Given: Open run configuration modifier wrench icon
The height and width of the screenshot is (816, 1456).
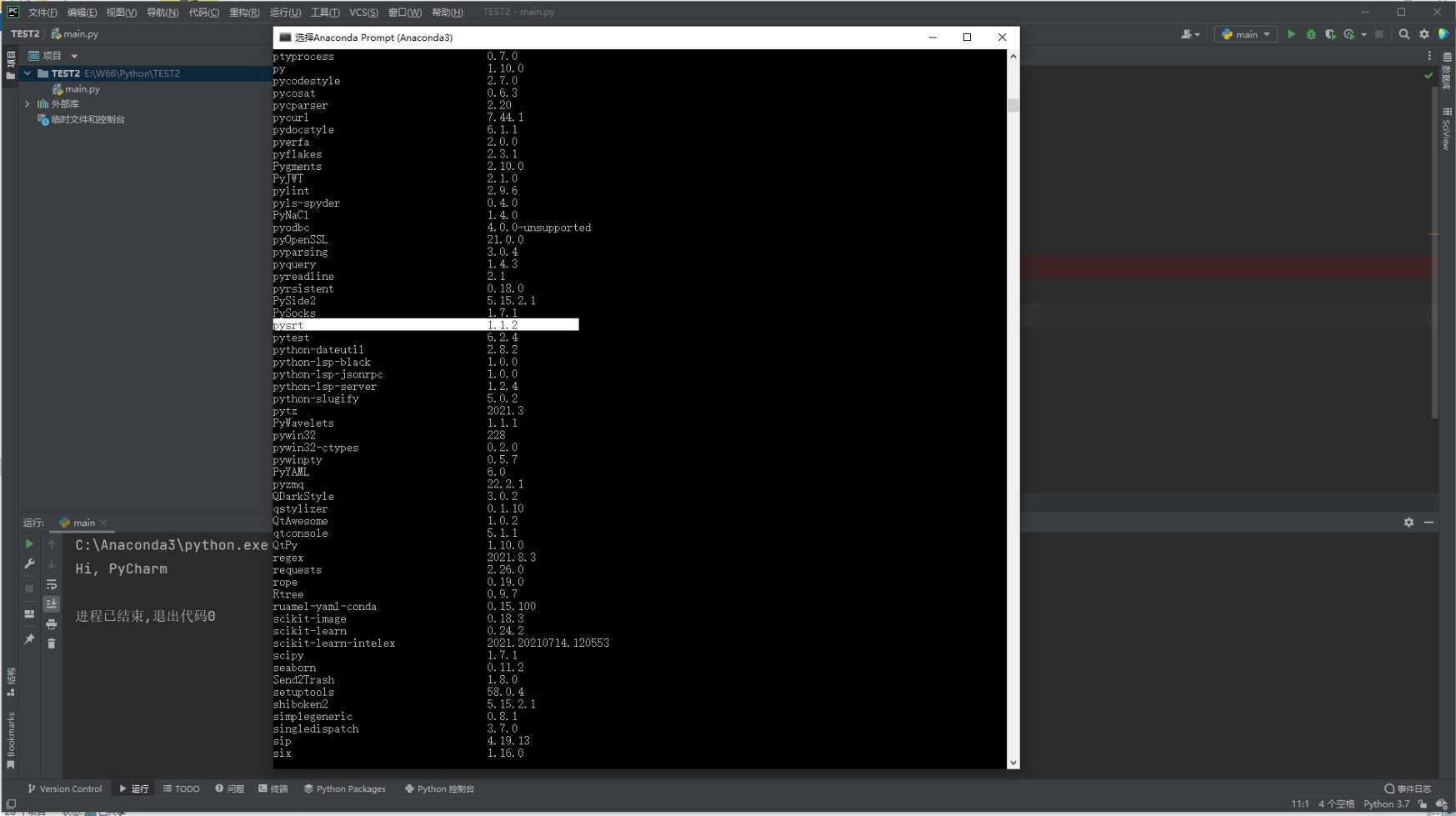Looking at the screenshot, I should [29, 564].
